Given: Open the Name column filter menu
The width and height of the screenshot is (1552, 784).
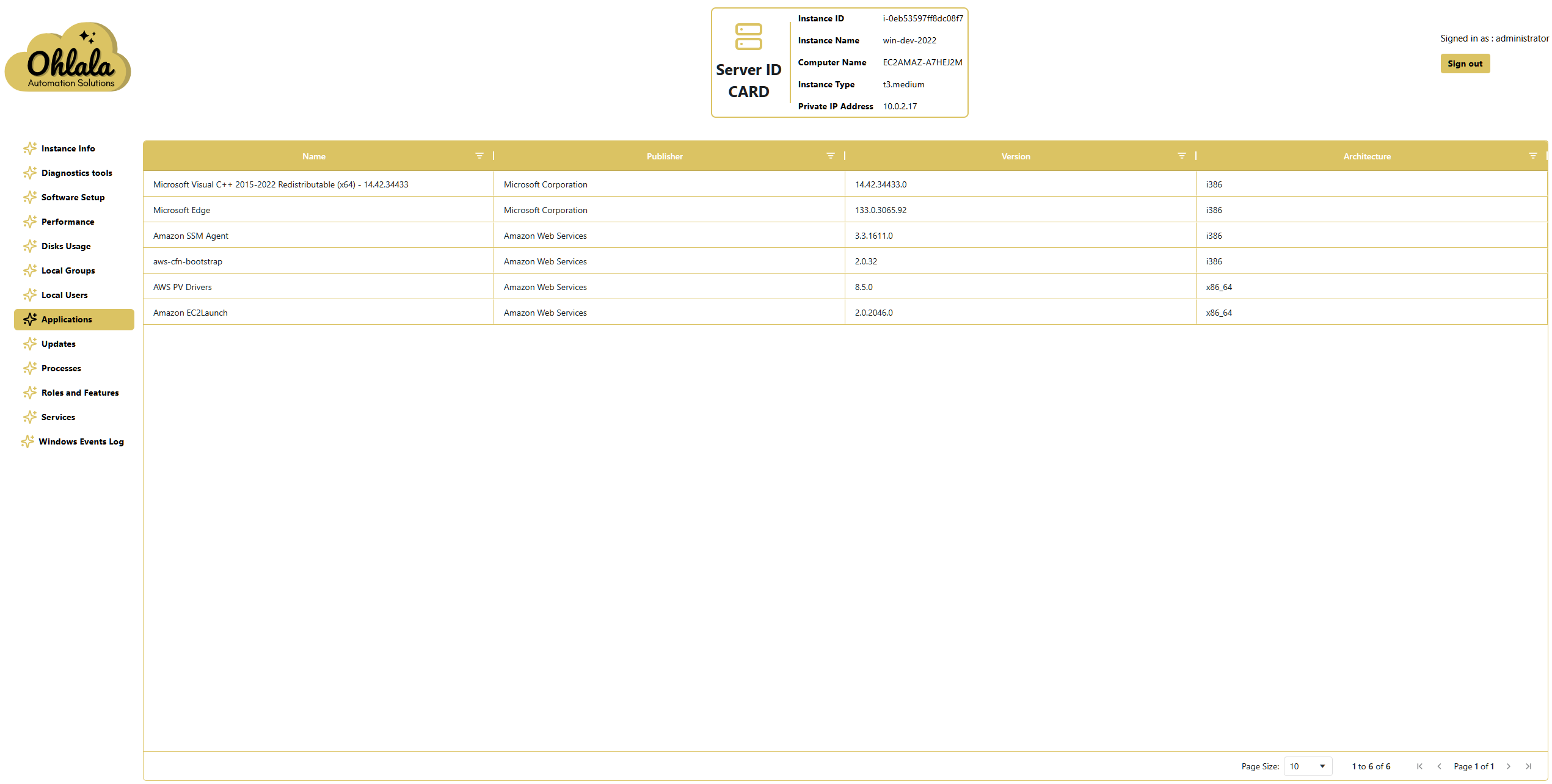Looking at the screenshot, I should 479,156.
